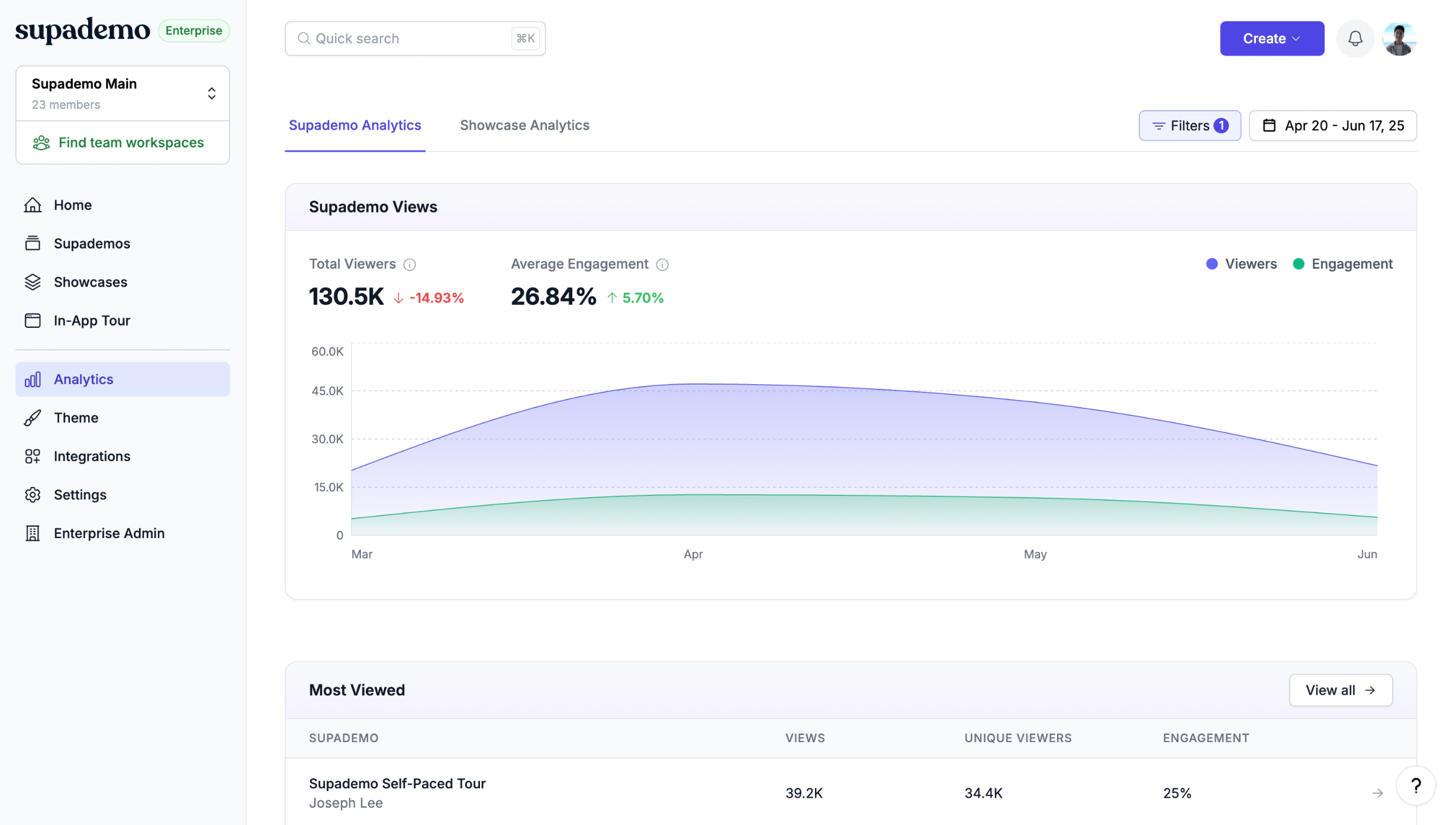Open the Create dropdown button
The height and width of the screenshot is (825, 1456).
click(x=1272, y=38)
